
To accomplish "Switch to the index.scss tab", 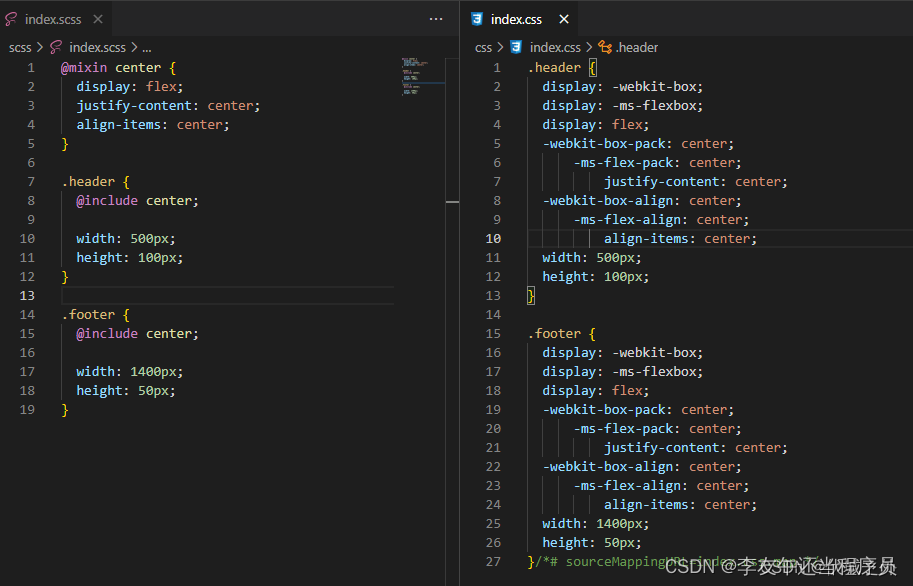I will pyautogui.click(x=52, y=18).
